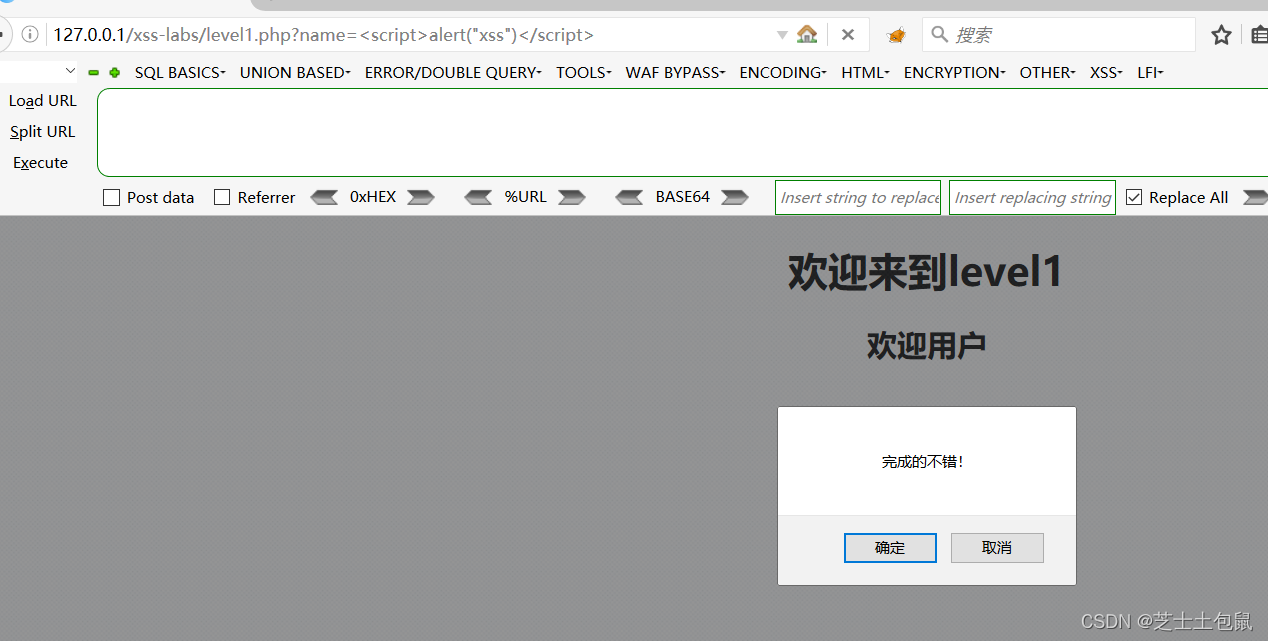Open the URL history dropdown arrow
This screenshot has width=1268, height=641.
(782, 35)
